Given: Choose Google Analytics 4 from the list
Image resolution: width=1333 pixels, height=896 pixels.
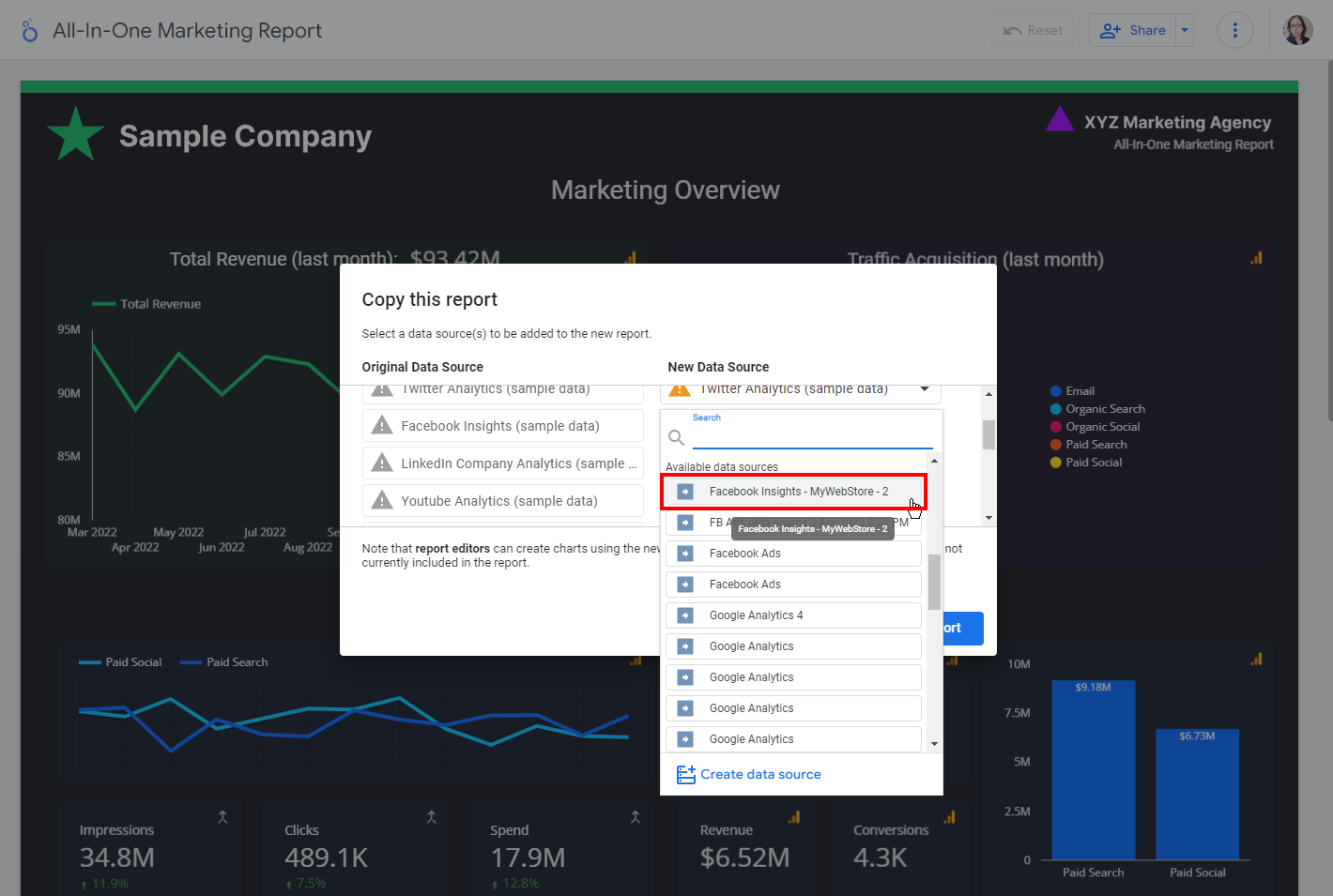Looking at the screenshot, I should (793, 615).
